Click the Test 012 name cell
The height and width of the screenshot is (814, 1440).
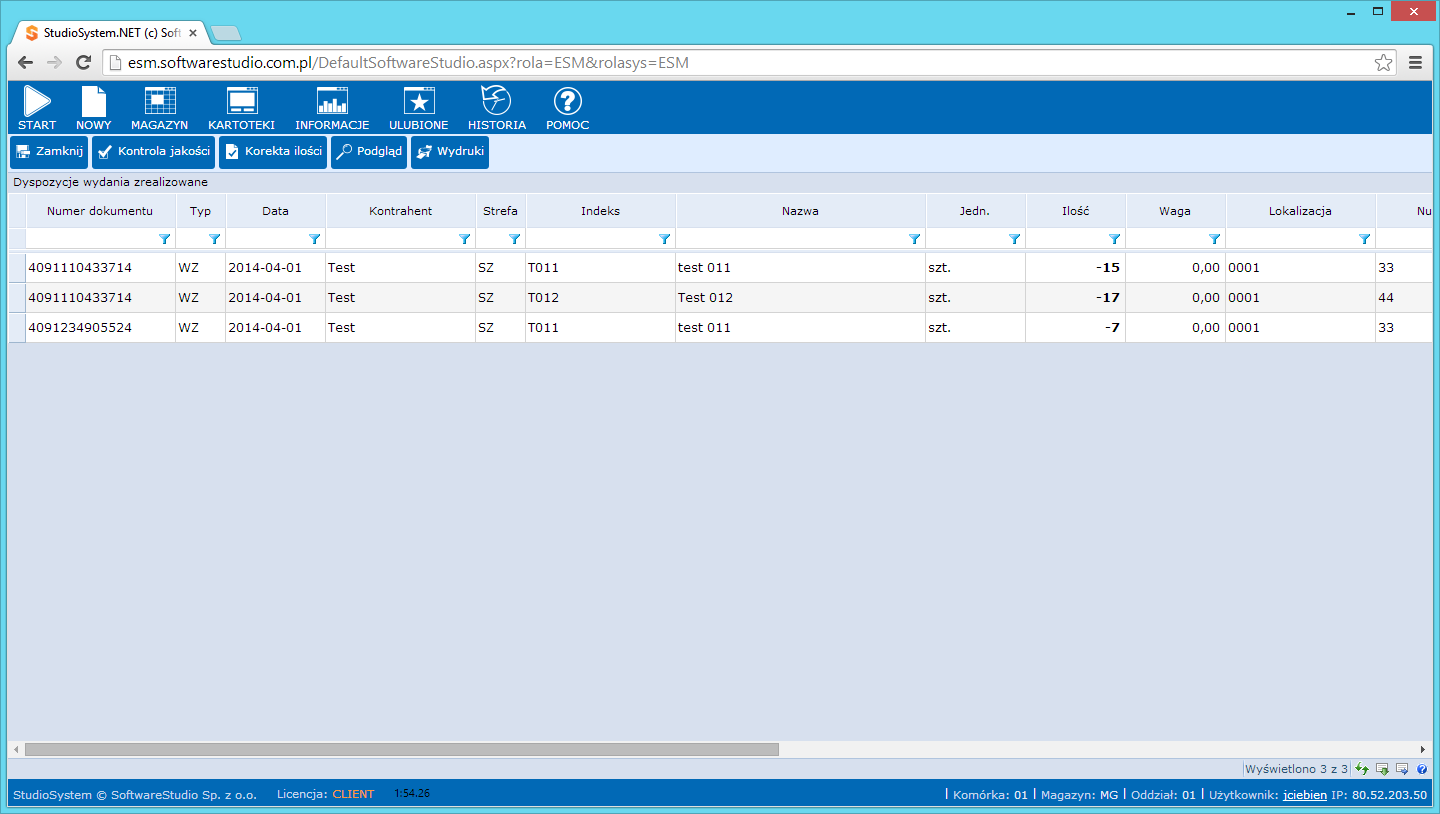800,298
